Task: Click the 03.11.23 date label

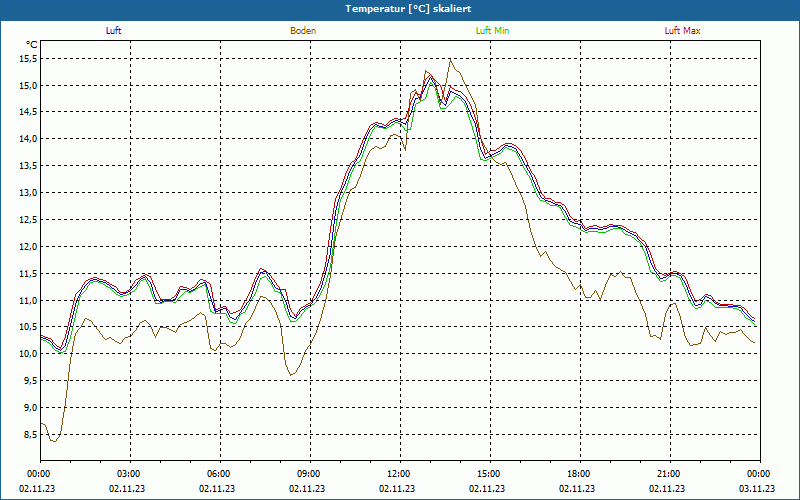Action: 757,488
